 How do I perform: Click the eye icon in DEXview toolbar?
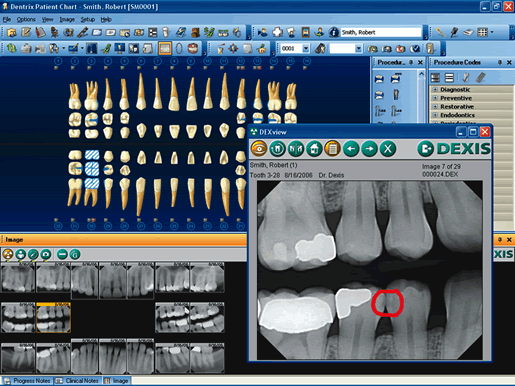[259, 149]
